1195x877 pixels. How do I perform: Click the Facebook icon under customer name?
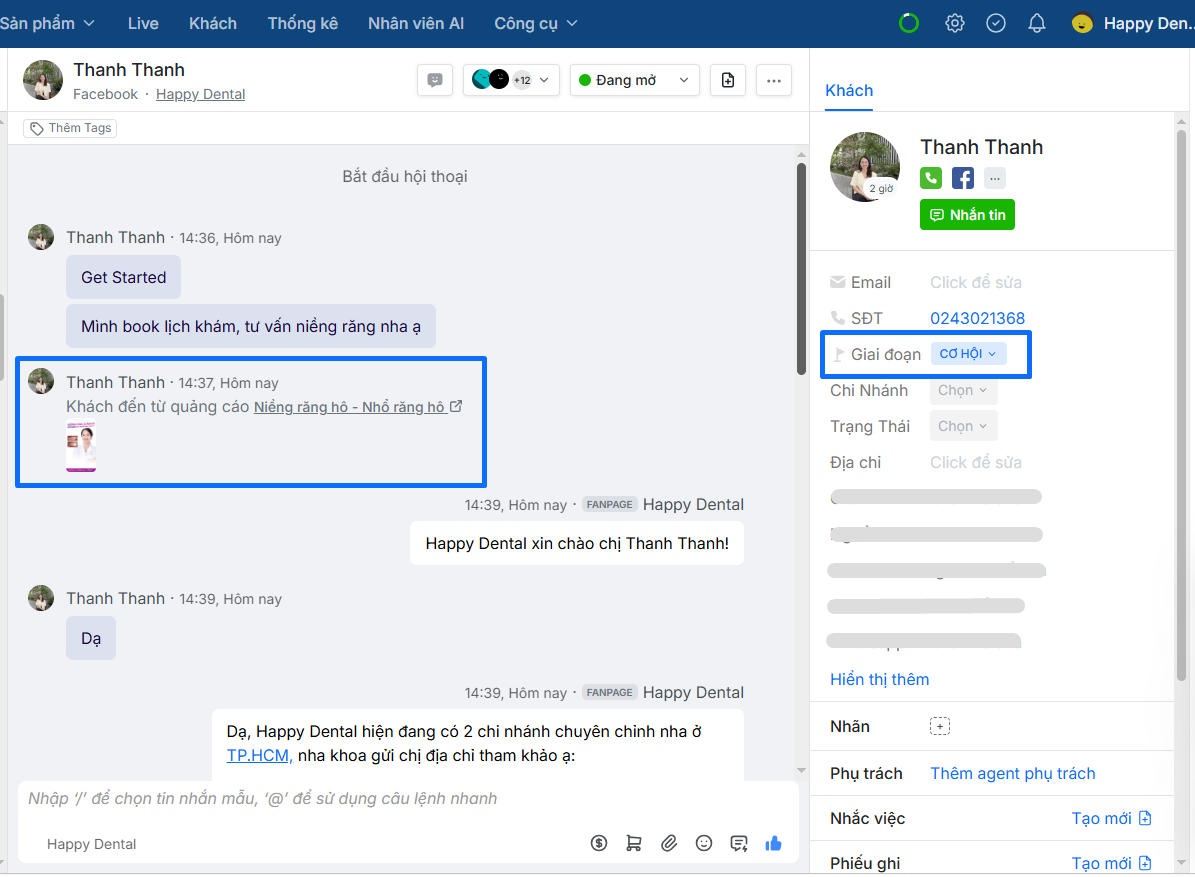[962, 178]
